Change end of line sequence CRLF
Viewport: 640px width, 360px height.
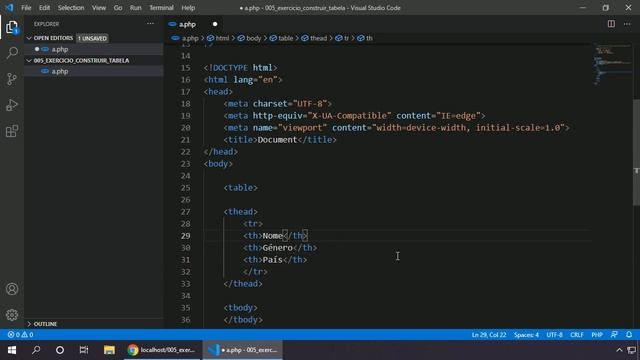click(x=577, y=335)
